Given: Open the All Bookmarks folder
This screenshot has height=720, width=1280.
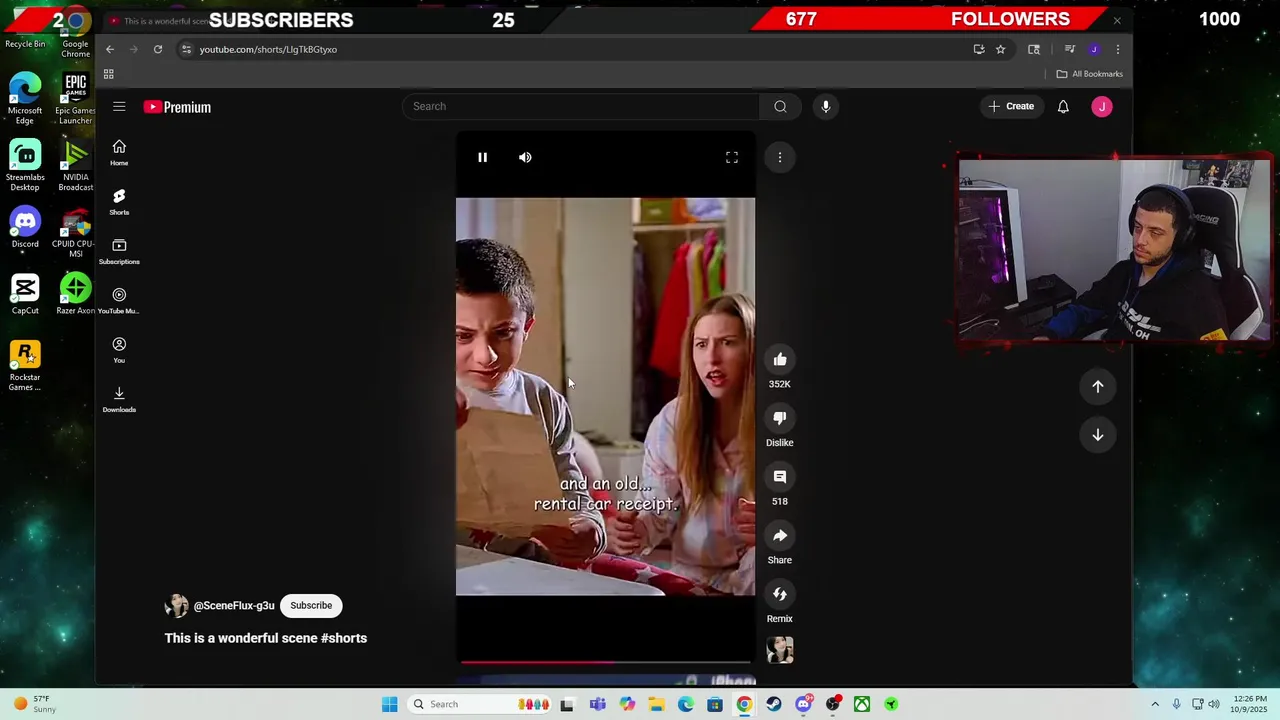Looking at the screenshot, I should (x=1090, y=74).
